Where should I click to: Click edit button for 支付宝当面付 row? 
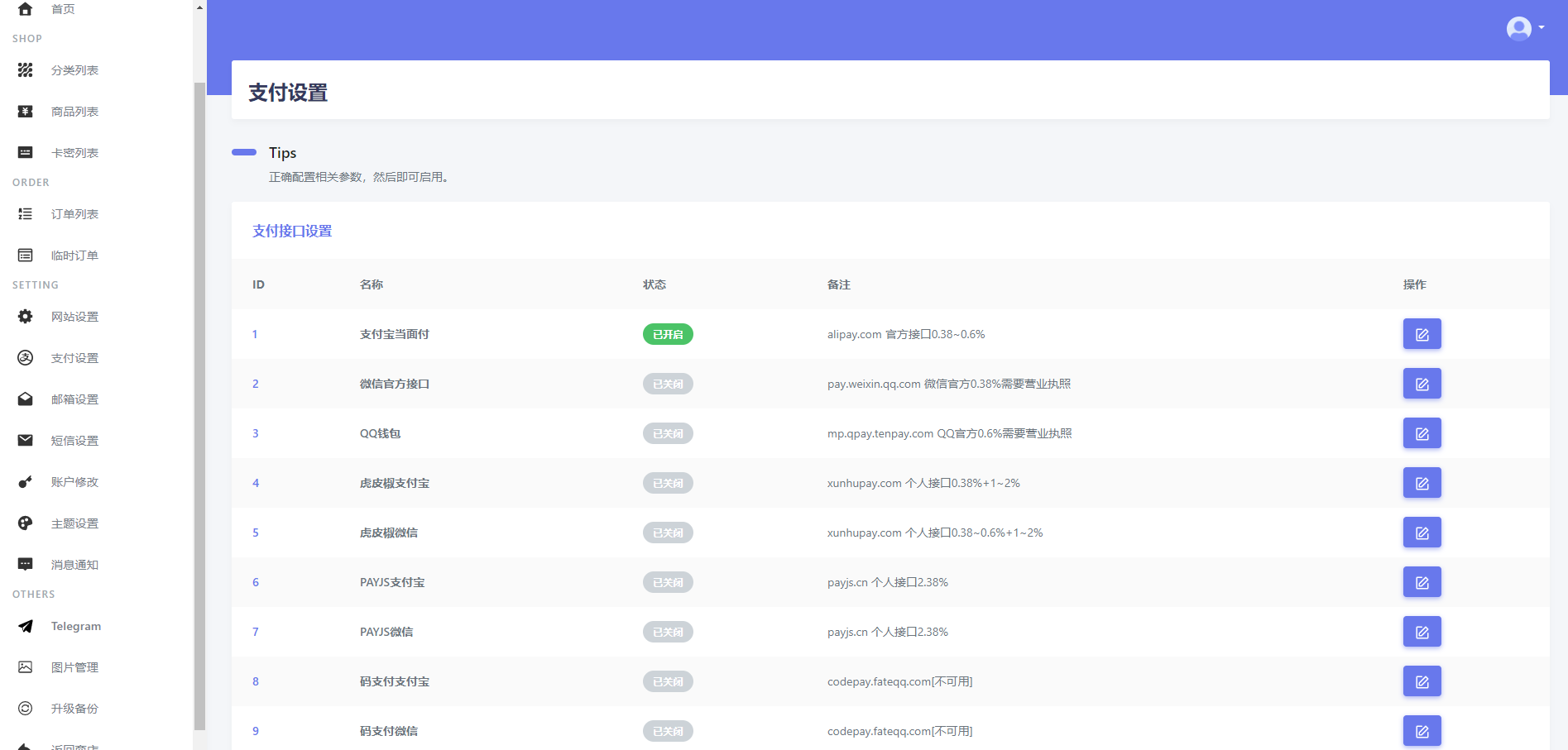point(1422,334)
